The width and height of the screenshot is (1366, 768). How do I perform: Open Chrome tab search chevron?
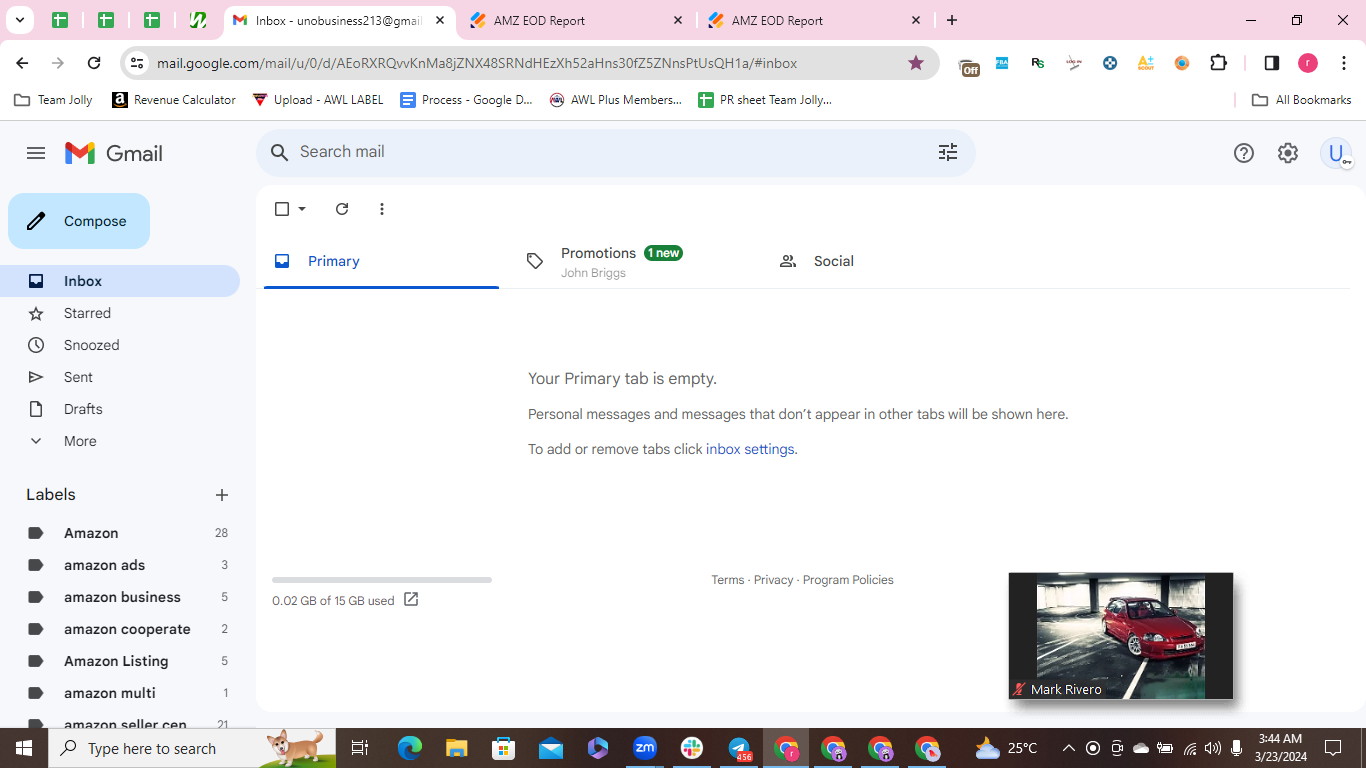[19, 20]
